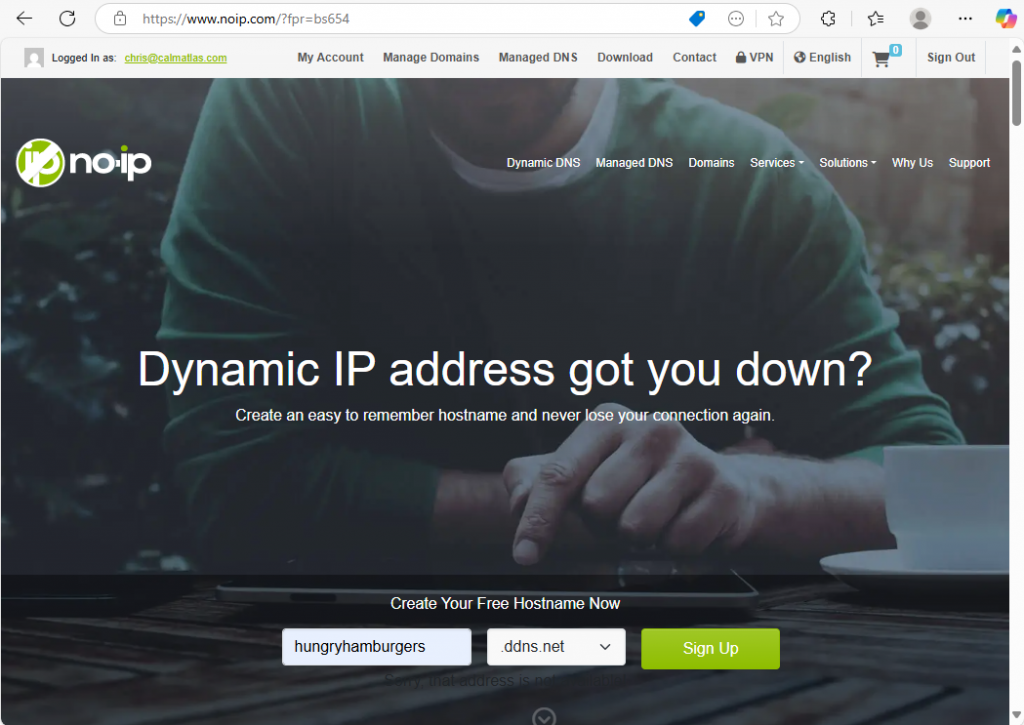This screenshot has width=1024, height=725.
Task: Add page to favorites with star icon
Action: [776, 19]
